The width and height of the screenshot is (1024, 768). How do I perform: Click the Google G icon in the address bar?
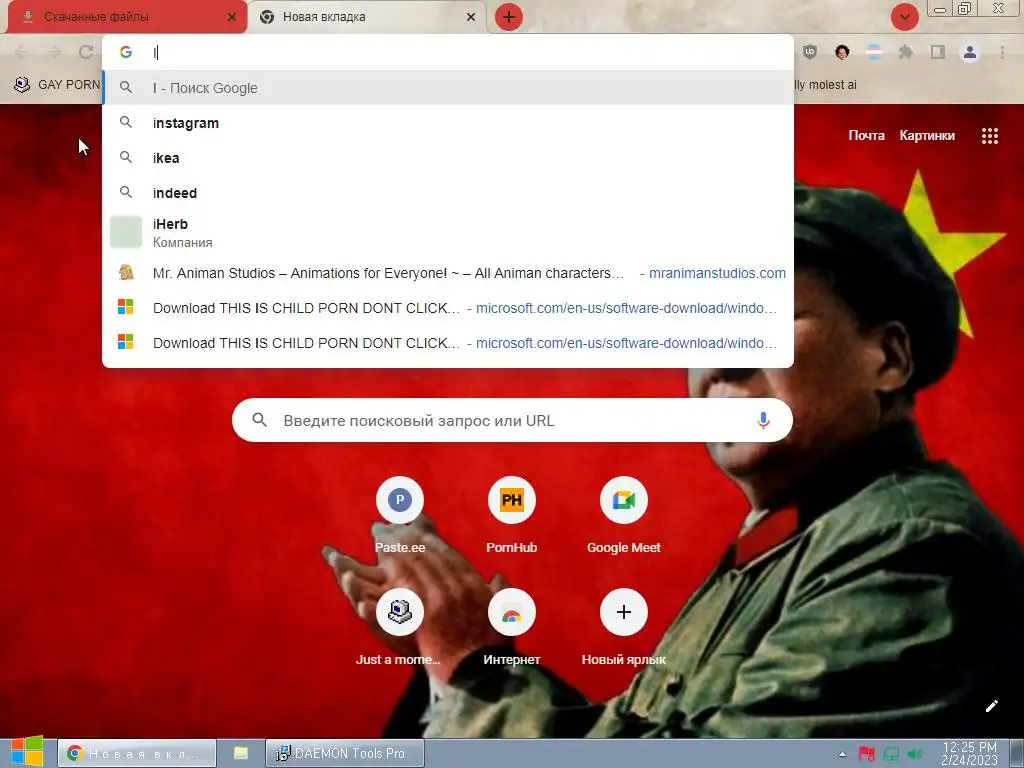[126, 52]
